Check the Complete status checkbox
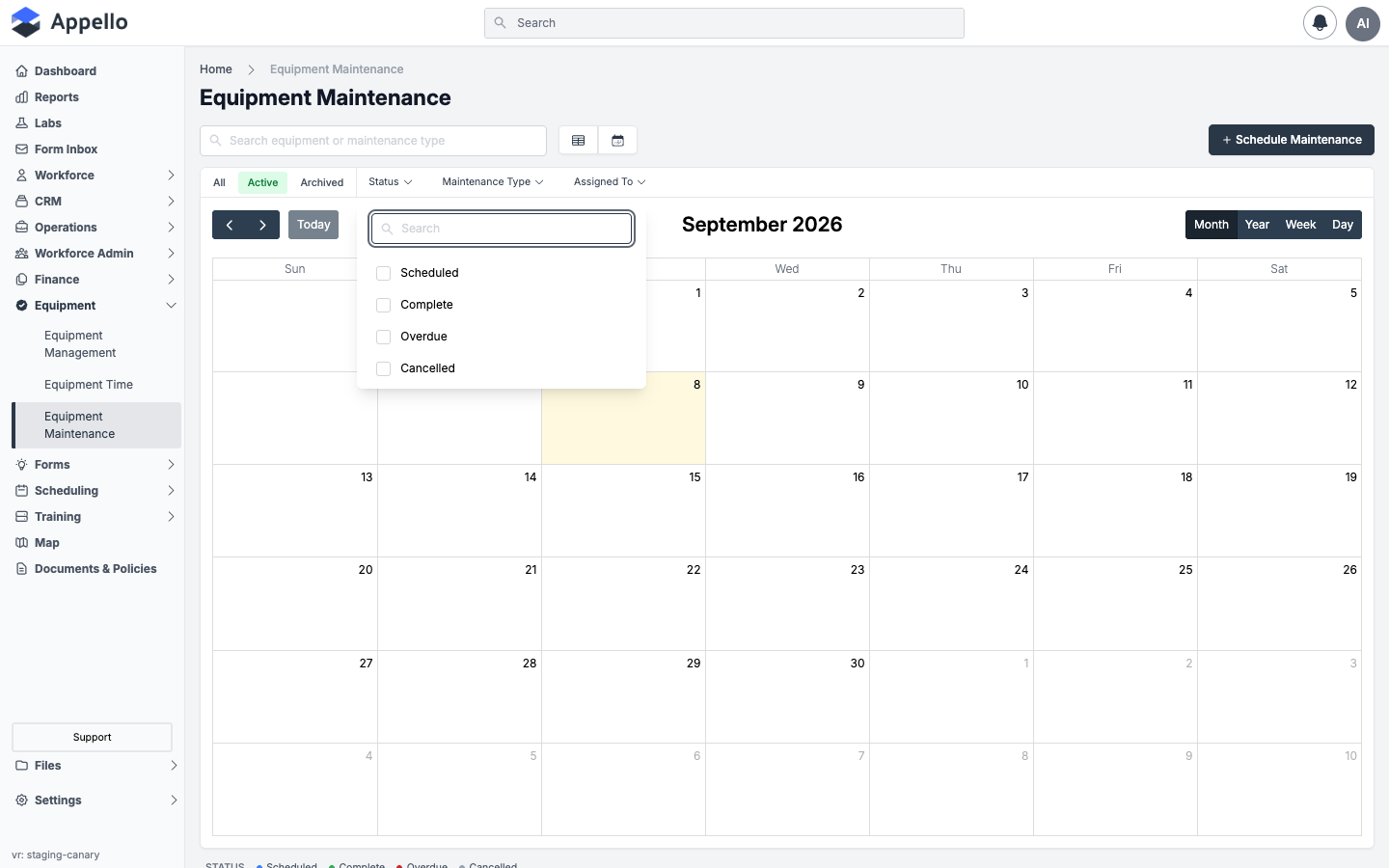 (x=383, y=305)
